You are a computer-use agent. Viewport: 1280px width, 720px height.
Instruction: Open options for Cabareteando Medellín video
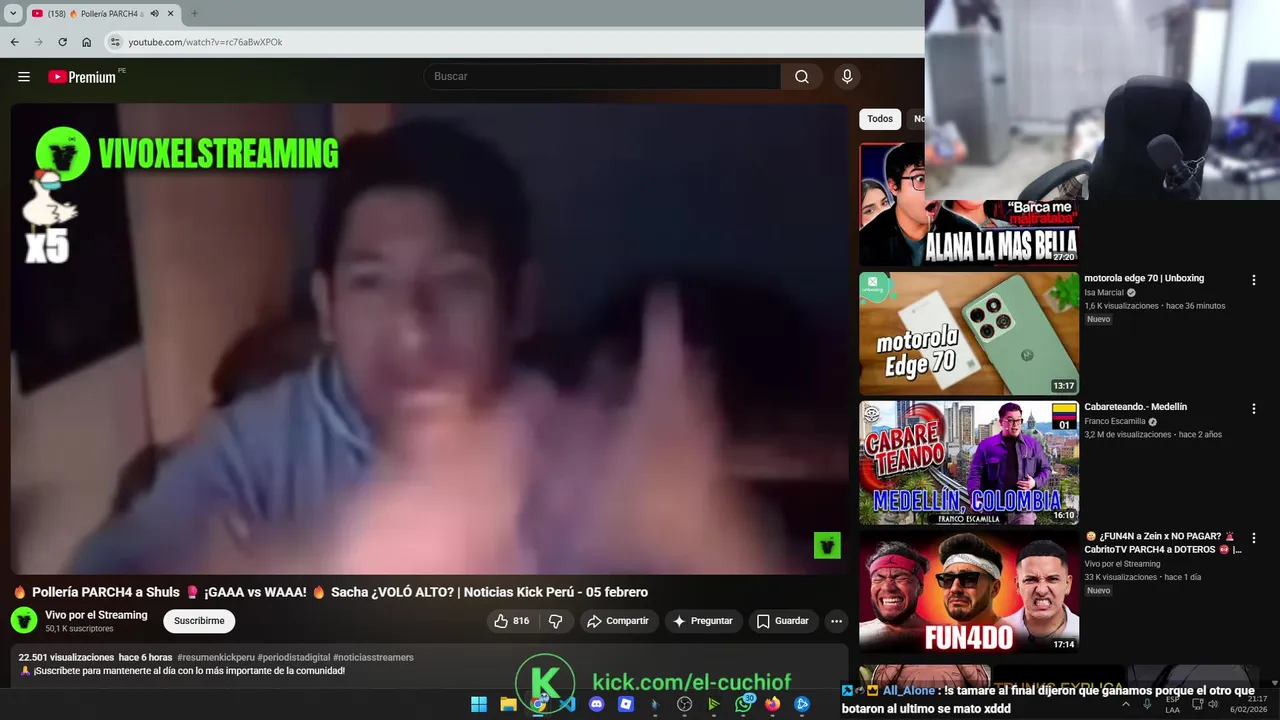pos(1253,409)
